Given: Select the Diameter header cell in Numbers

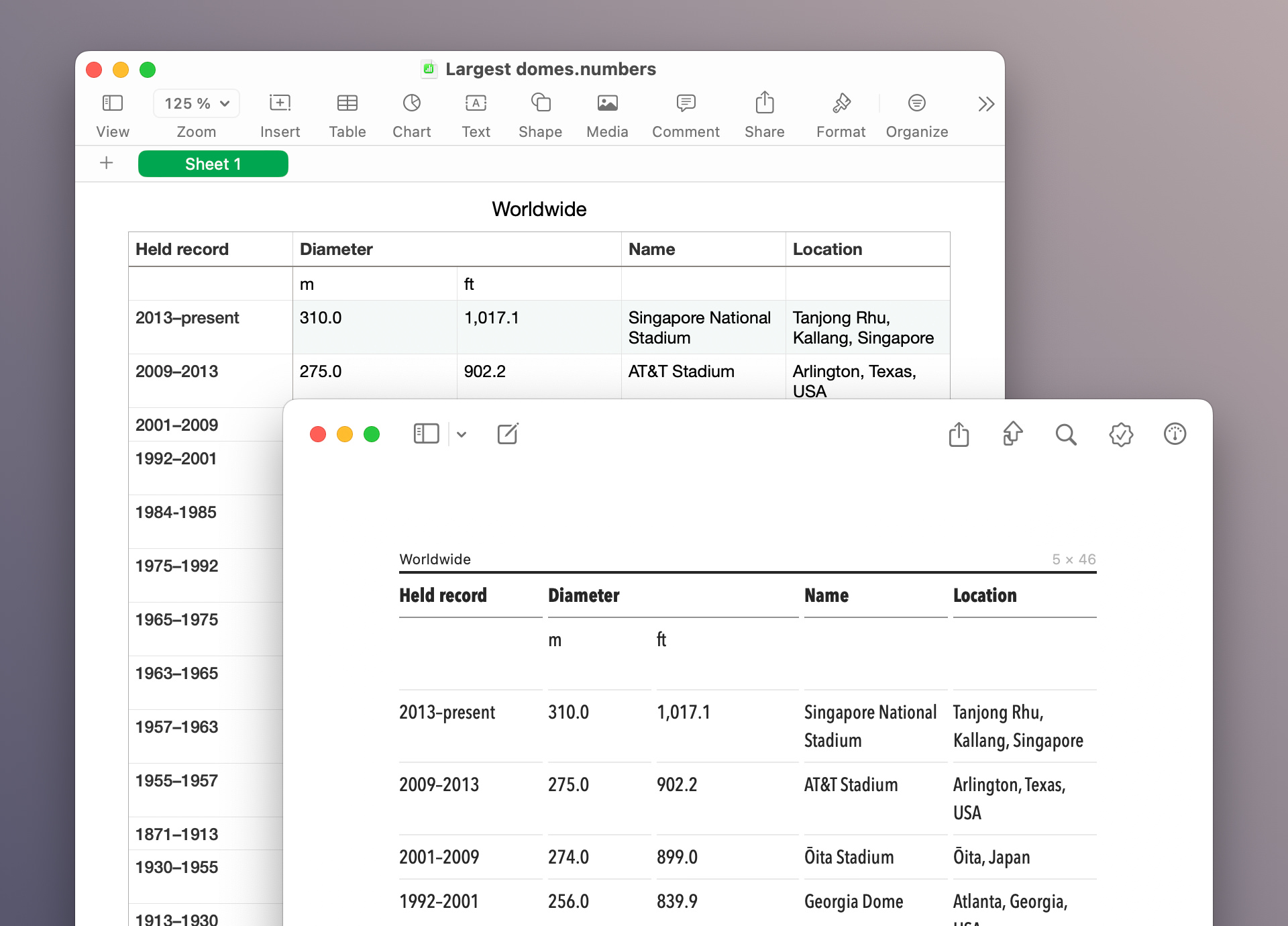Looking at the screenshot, I should 457,249.
